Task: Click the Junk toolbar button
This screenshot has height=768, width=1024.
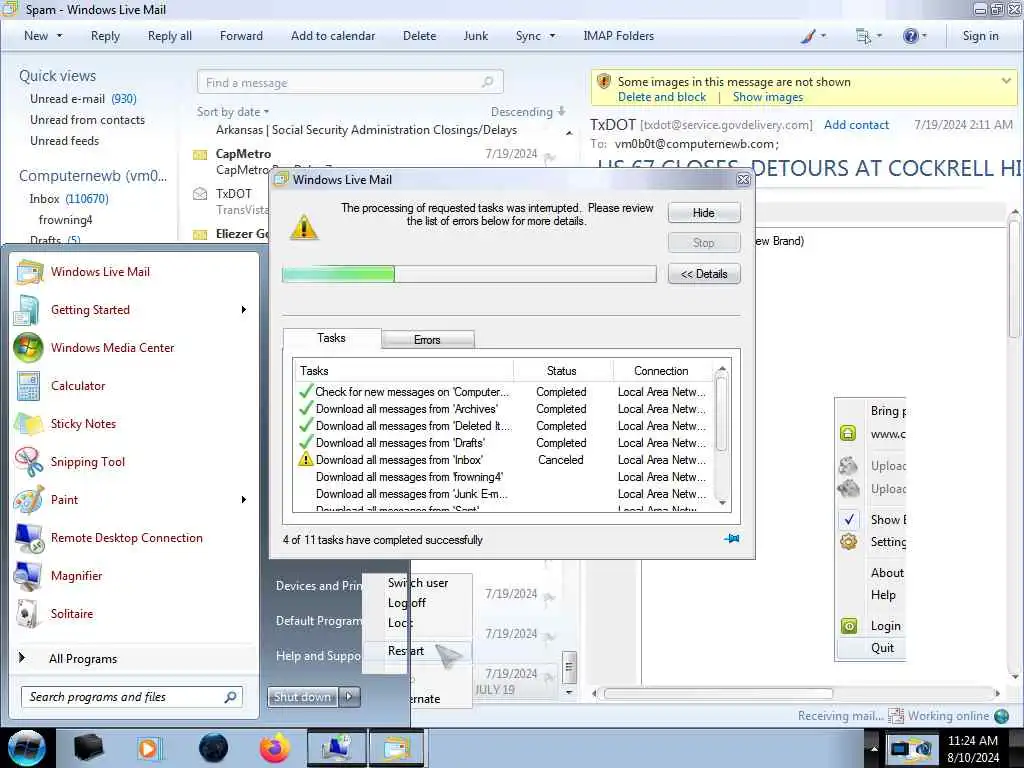Action: [475, 36]
